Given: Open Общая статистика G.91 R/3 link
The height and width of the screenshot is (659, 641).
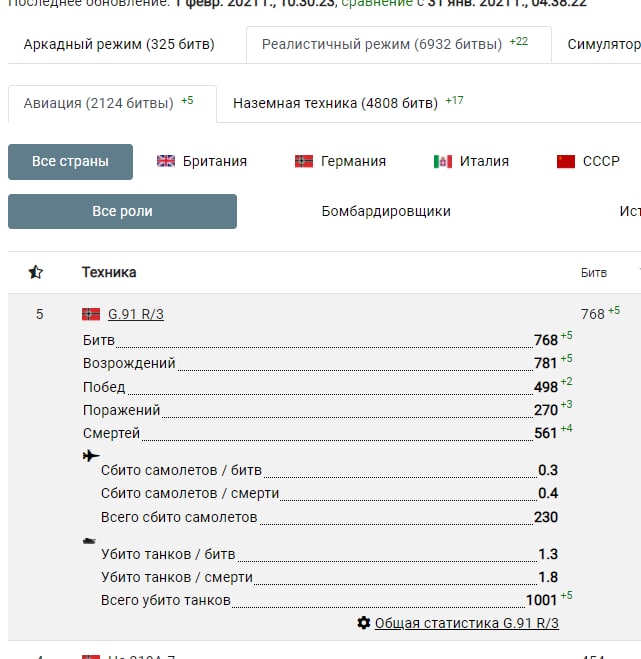Looking at the screenshot, I should tap(467, 623).
